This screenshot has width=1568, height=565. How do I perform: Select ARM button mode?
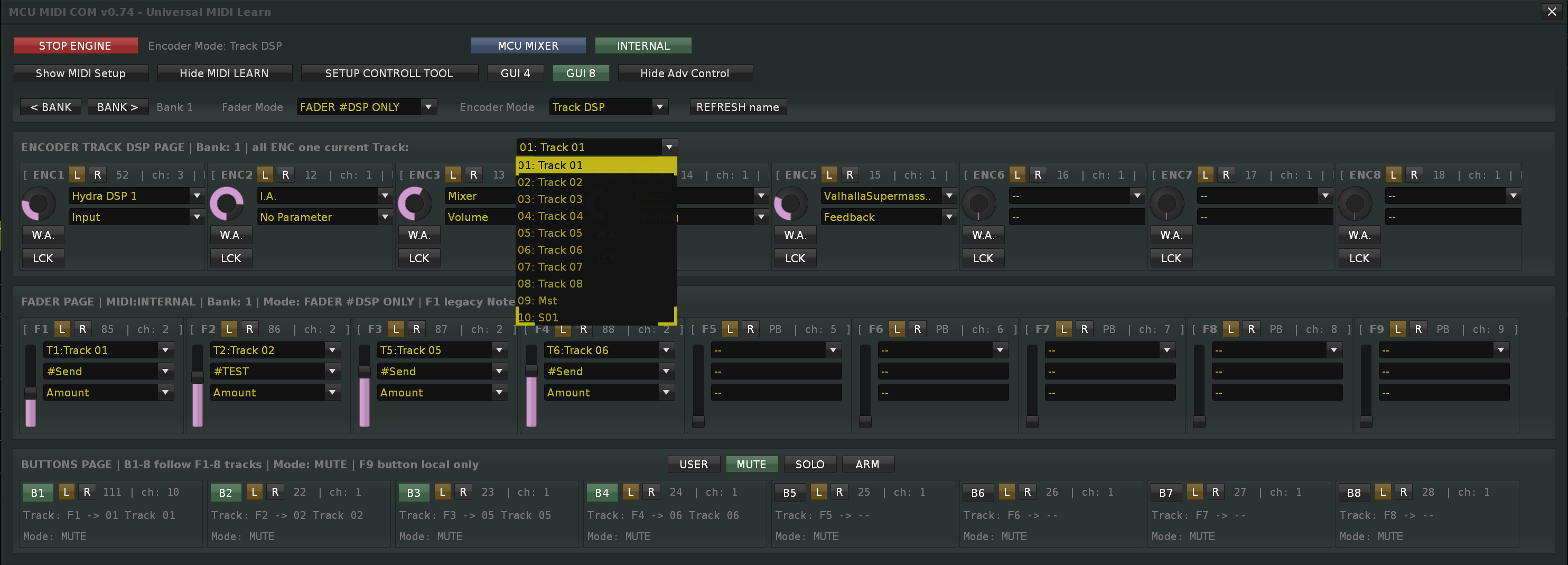tap(867, 465)
